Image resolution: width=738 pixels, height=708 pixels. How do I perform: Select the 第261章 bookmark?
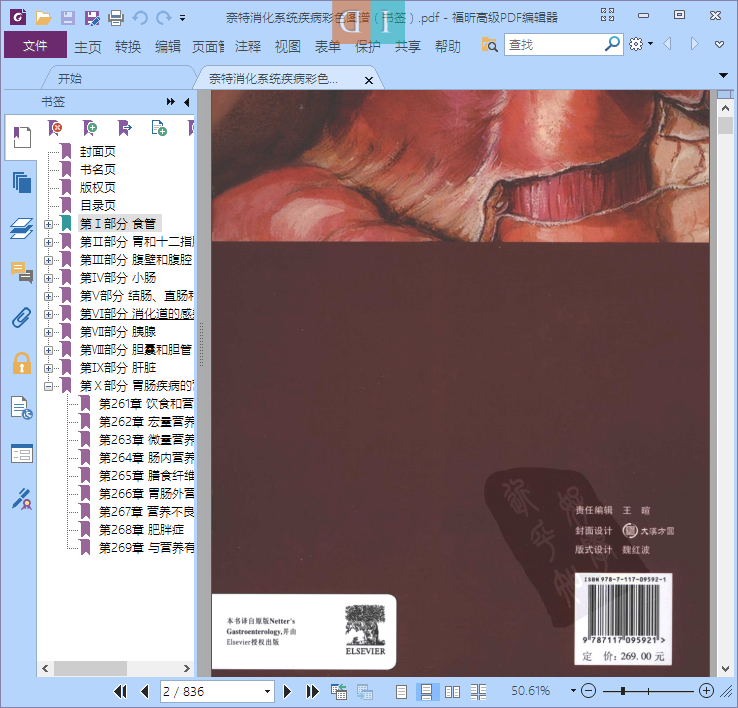(146, 403)
